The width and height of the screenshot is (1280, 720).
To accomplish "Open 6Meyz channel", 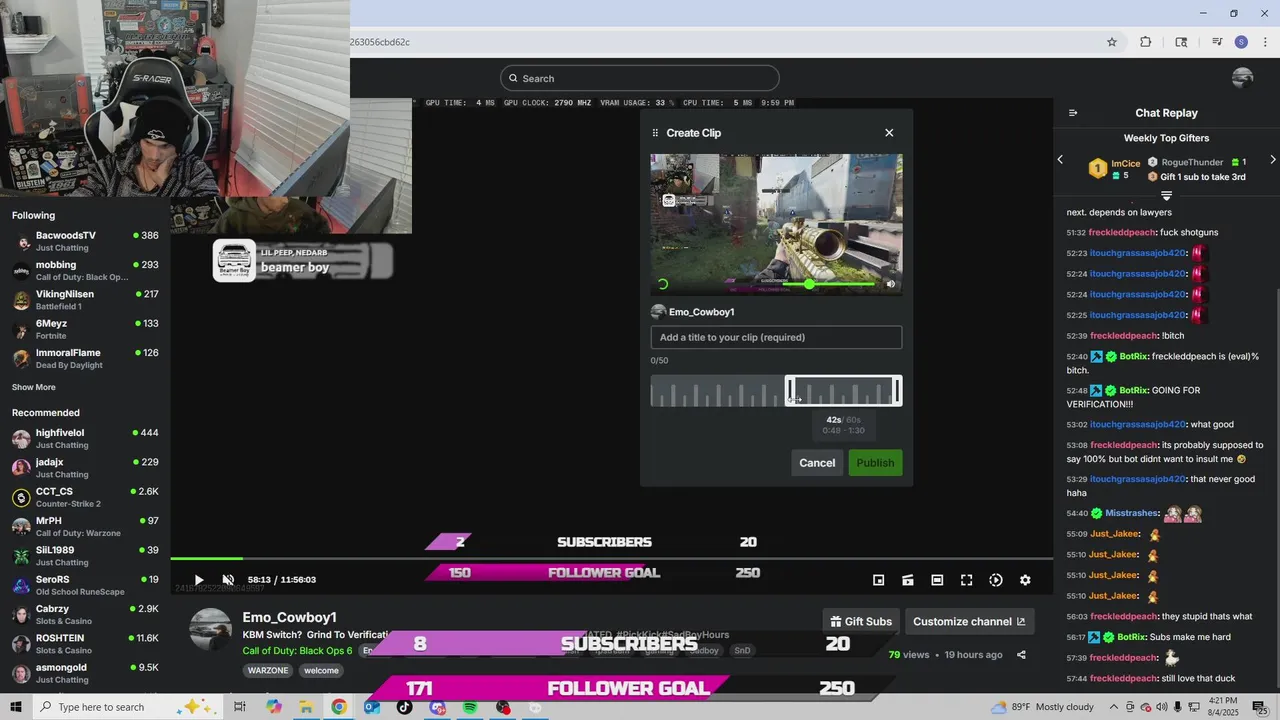I will [85, 329].
